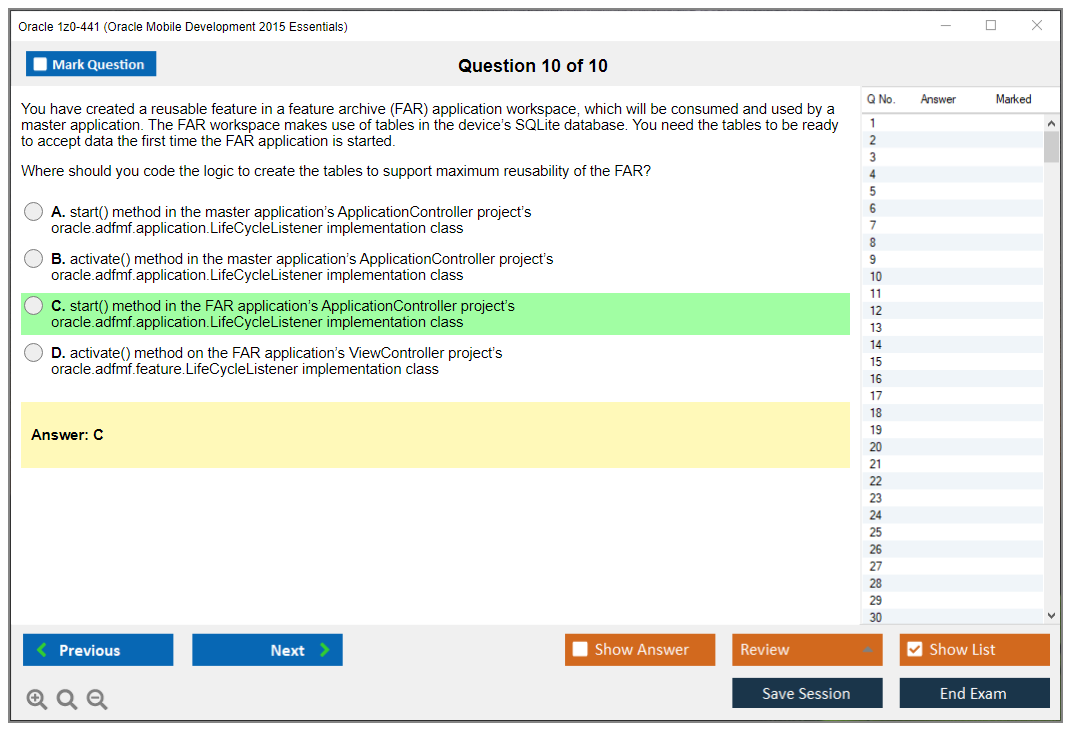The height and width of the screenshot is (735, 1075).
Task: Maximize the exam window
Action: [991, 25]
